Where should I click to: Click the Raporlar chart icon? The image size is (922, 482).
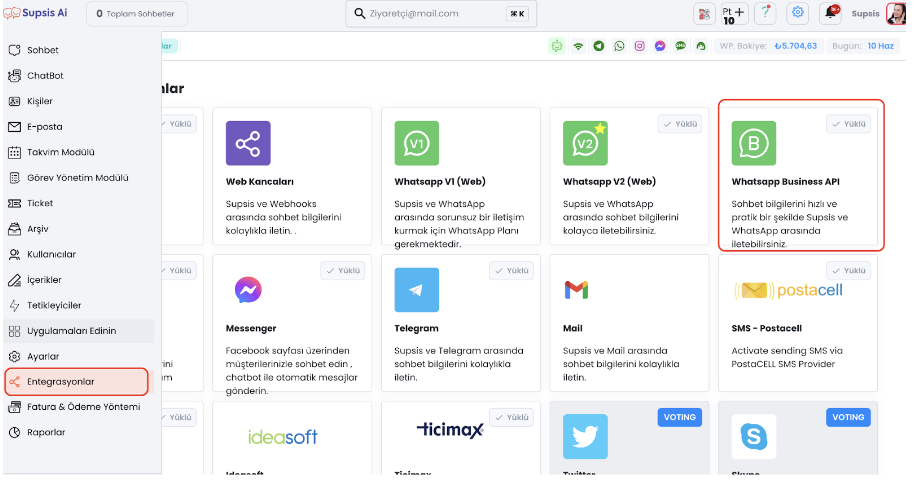15,433
